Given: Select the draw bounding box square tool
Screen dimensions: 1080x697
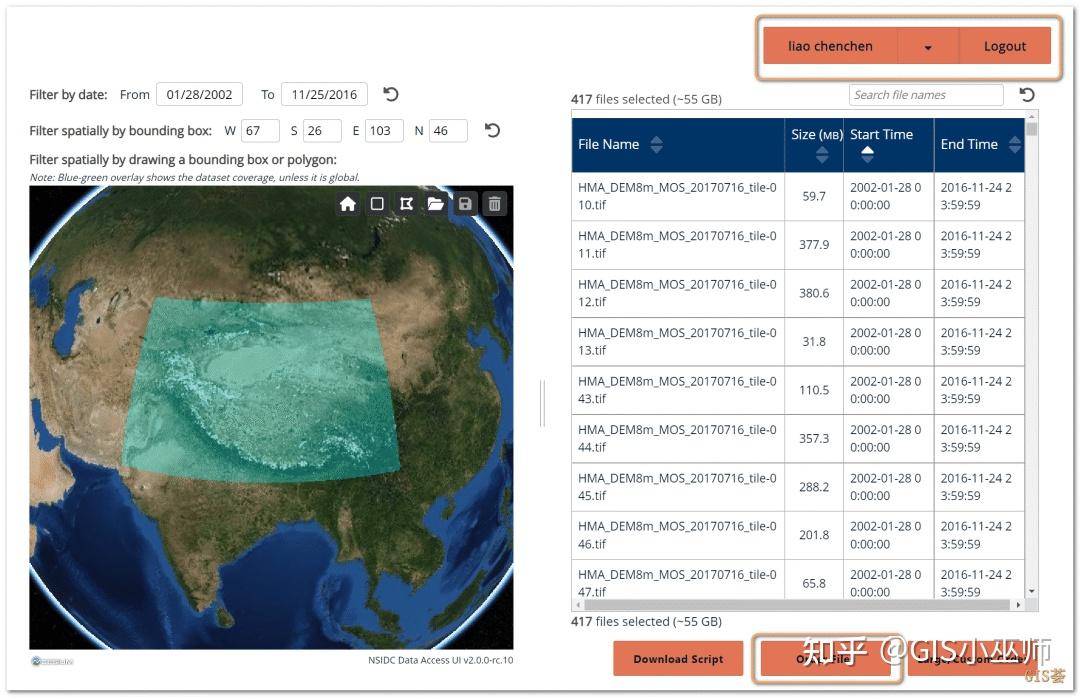Looking at the screenshot, I should (377, 204).
